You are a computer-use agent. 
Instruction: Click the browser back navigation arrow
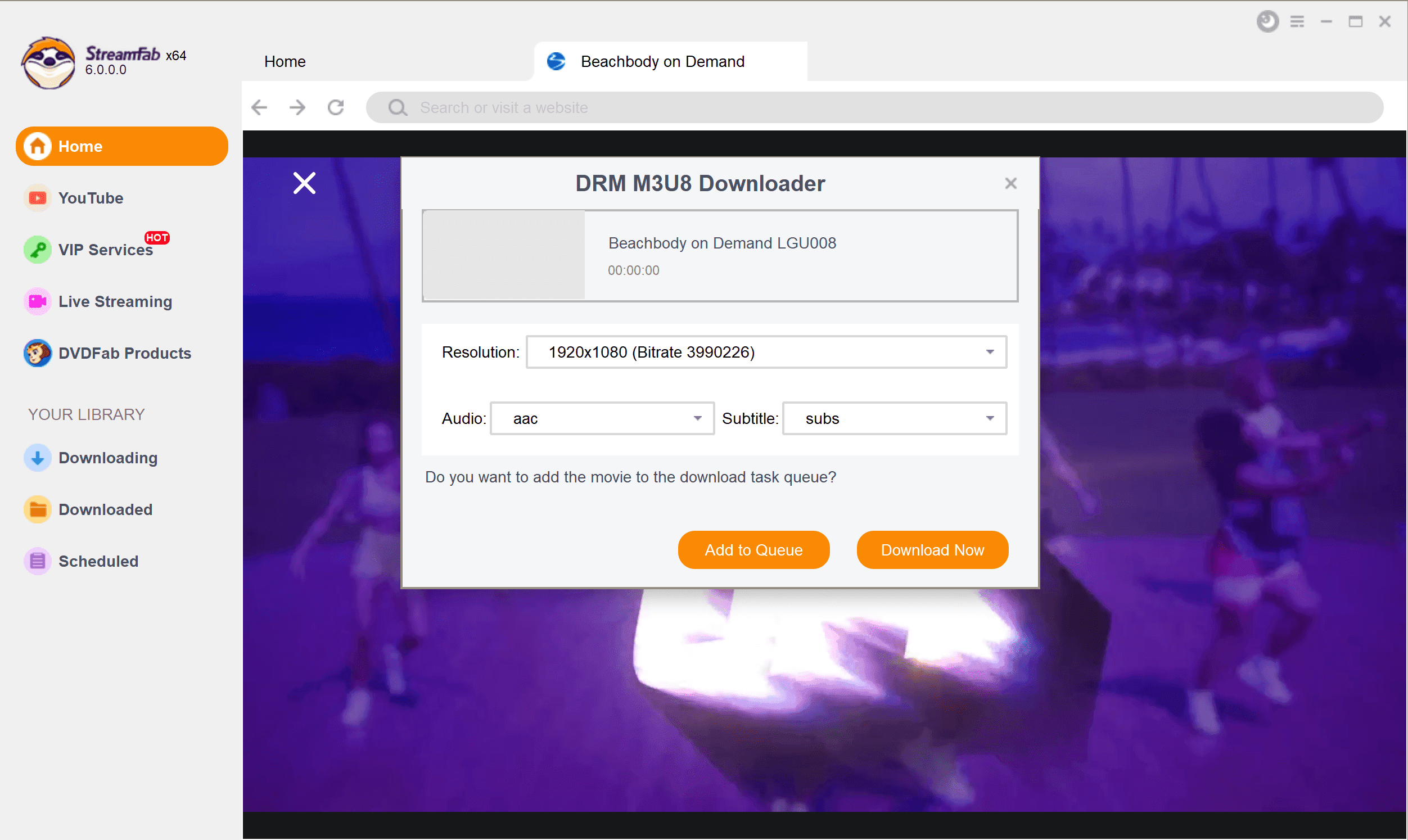[261, 107]
